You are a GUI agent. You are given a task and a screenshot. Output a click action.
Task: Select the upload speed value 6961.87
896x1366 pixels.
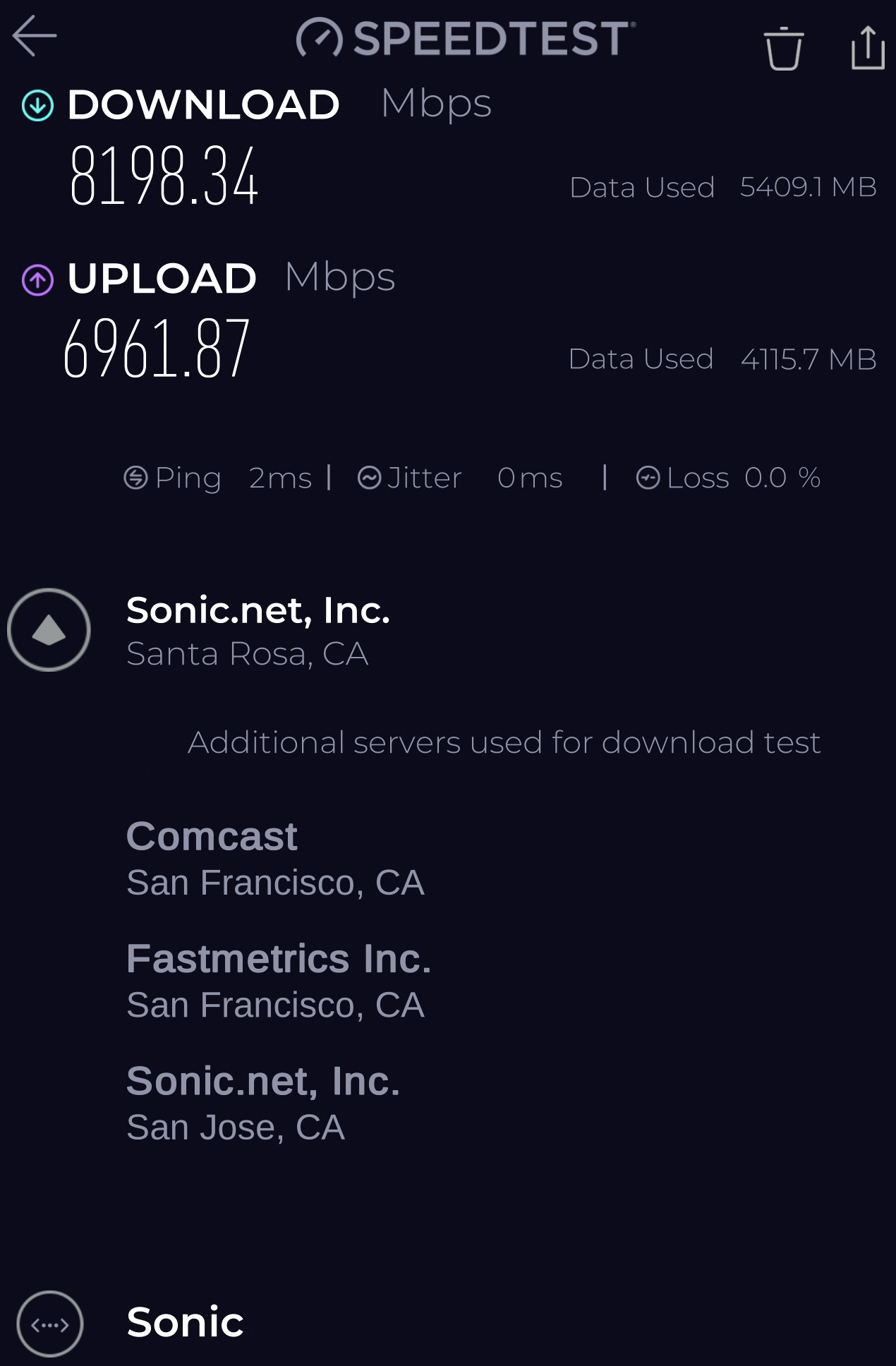coord(157,347)
